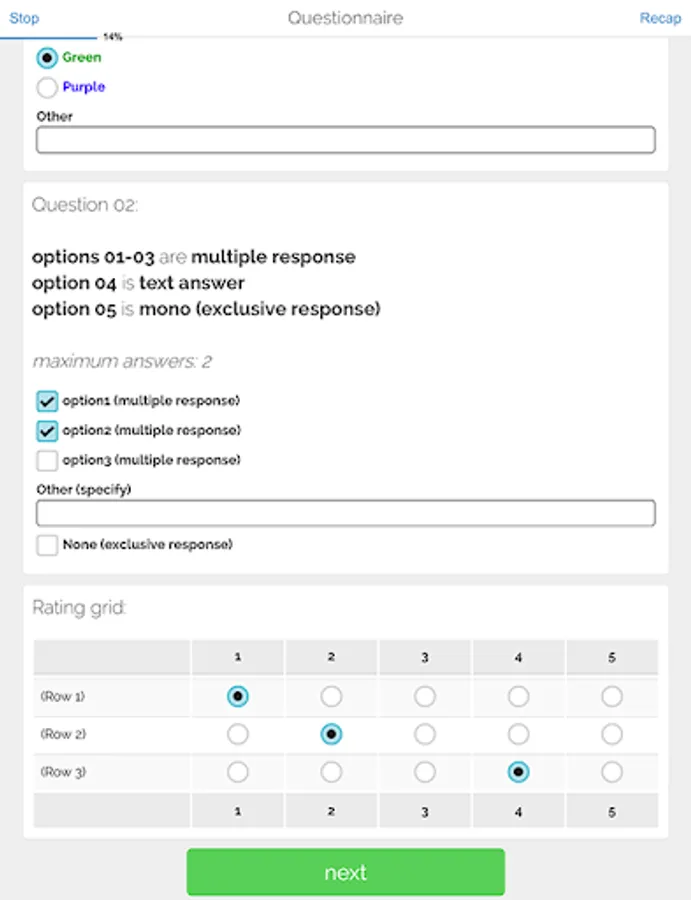691x900 pixels.
Task: Rate Row 3 as 5
Action: 612,772
